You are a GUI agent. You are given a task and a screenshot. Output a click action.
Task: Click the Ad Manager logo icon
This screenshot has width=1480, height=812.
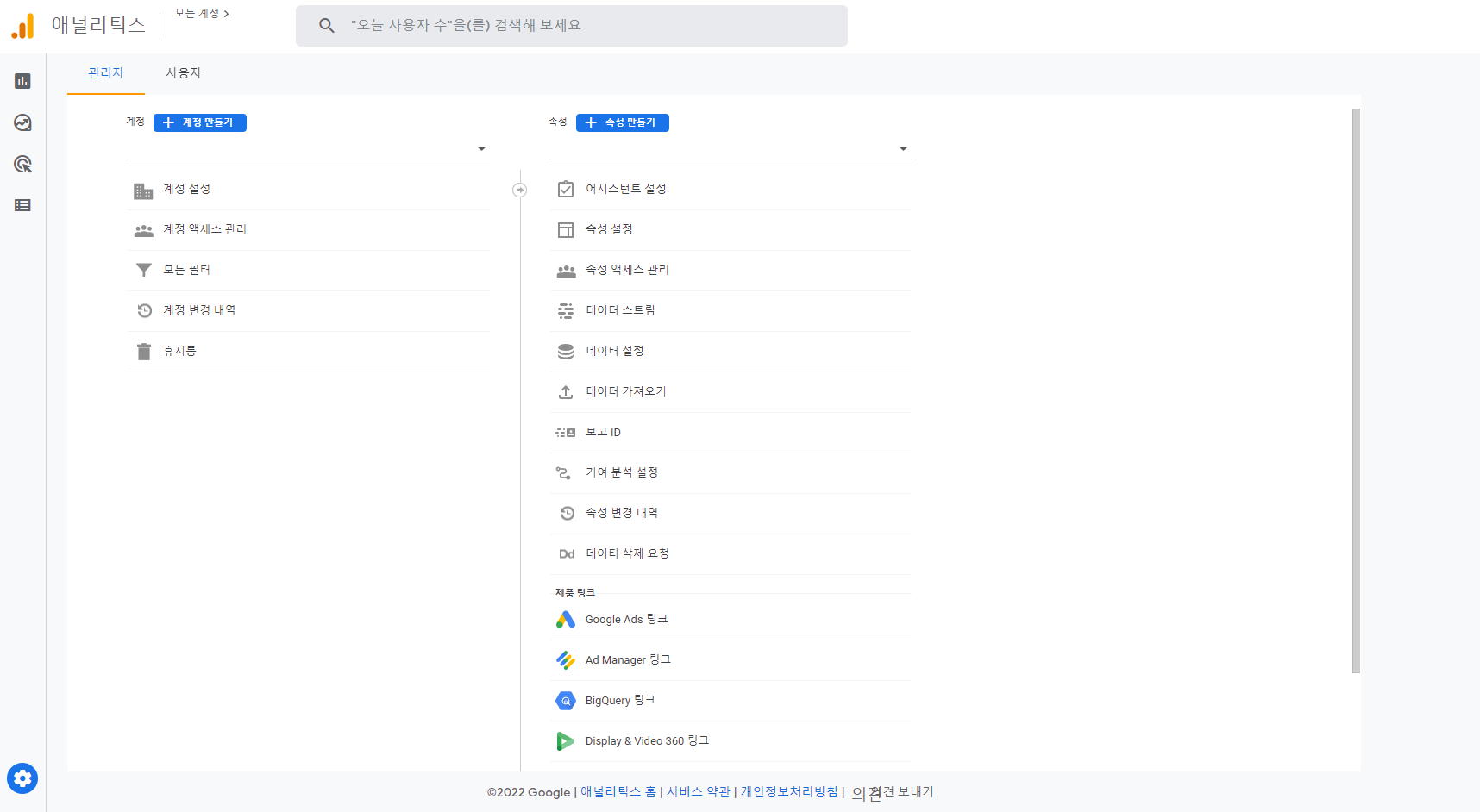pyautogui.click(x=566, y=660)
